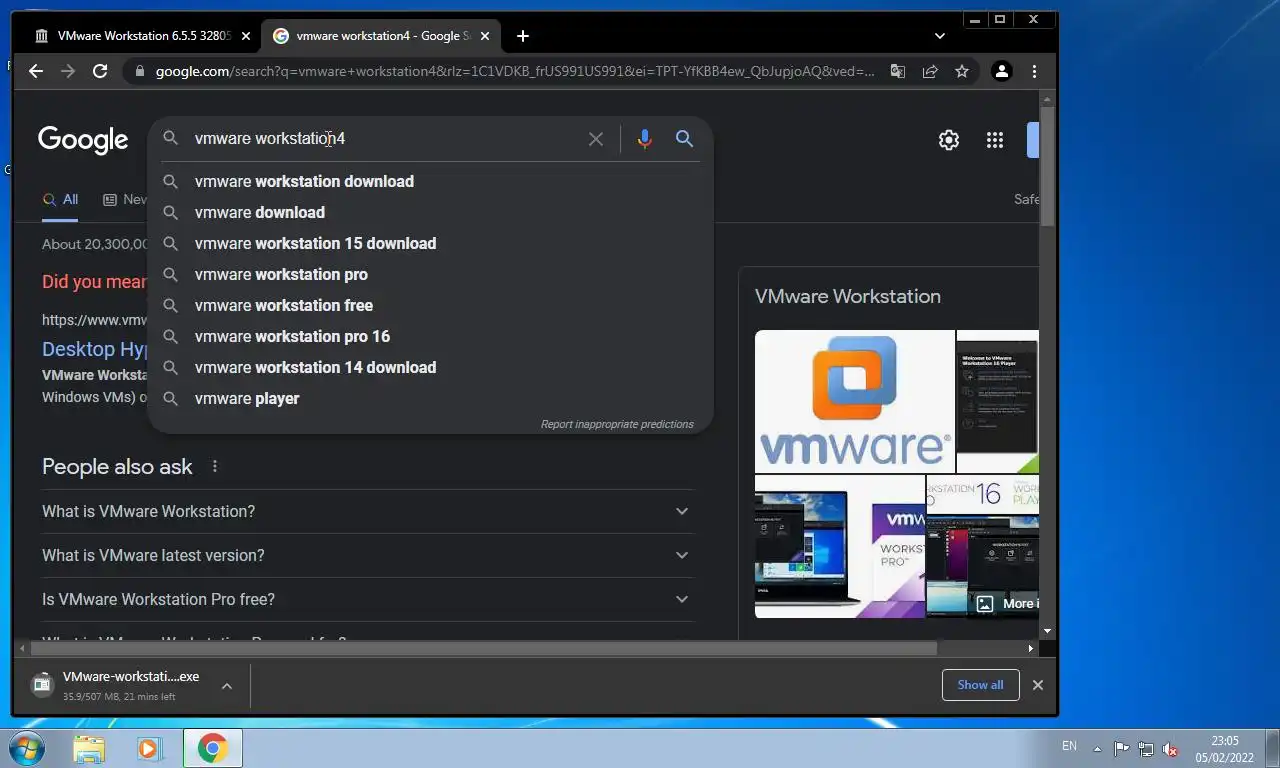Close the downloads bar
The width and height of the screenshot is (1280, 768).
pyautogui.click(x=1037, y=685)
